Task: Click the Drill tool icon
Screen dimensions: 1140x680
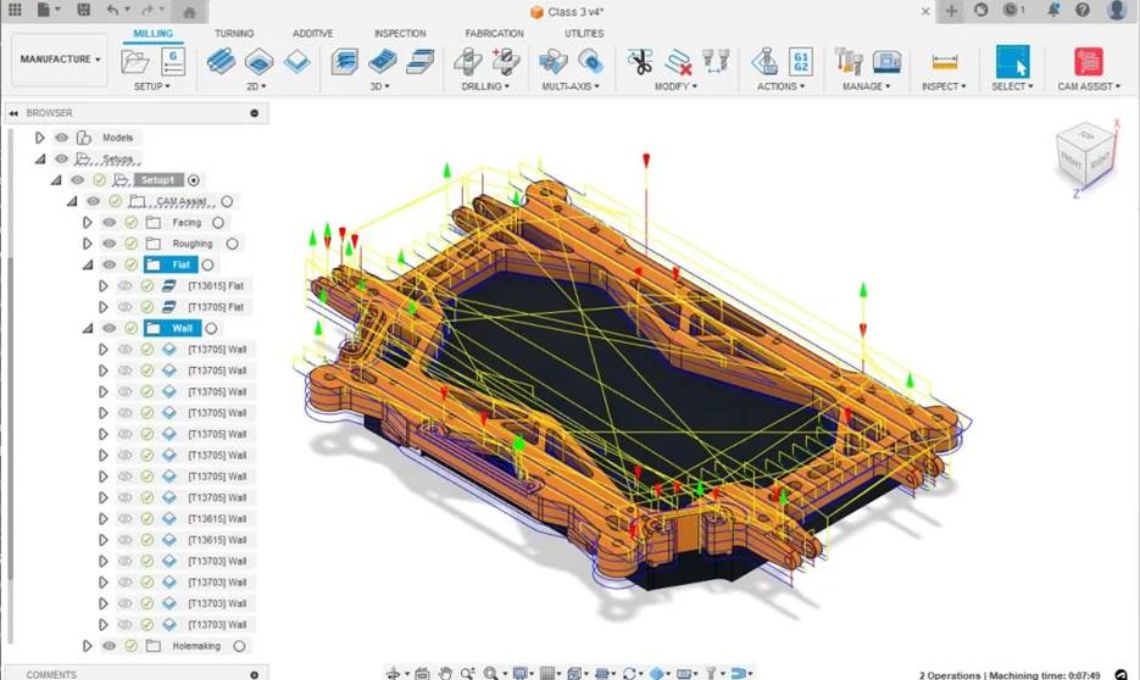Action: [467, 62]
